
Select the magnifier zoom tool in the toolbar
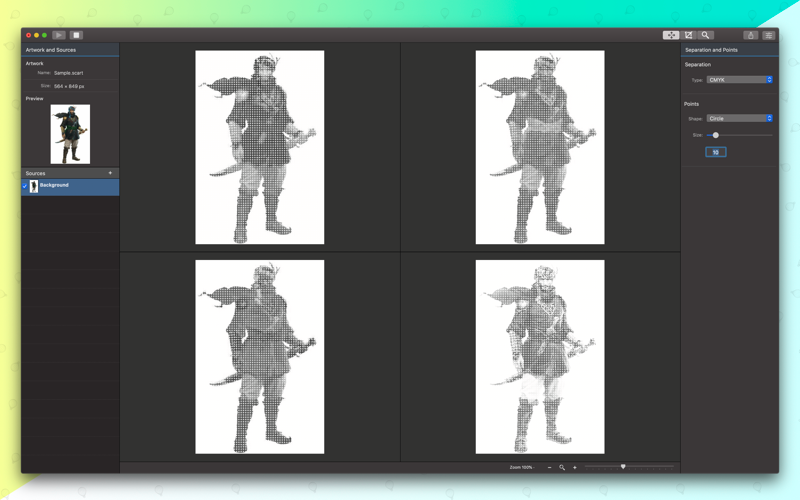(x=705, y=35)
